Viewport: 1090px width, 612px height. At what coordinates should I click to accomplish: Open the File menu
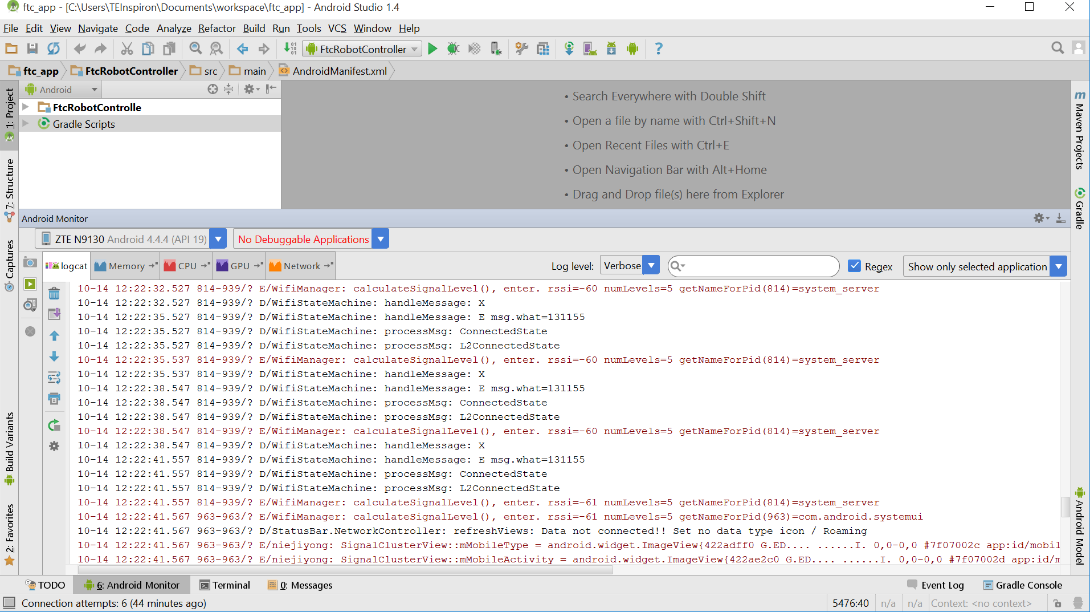tap(10, 29)
